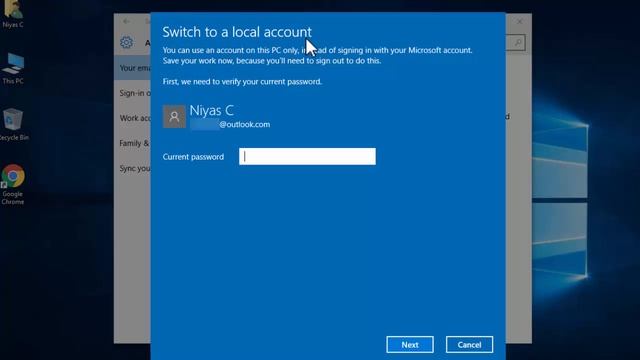Click the 'Current password' label
640x360 pixels.
(193, 157)
